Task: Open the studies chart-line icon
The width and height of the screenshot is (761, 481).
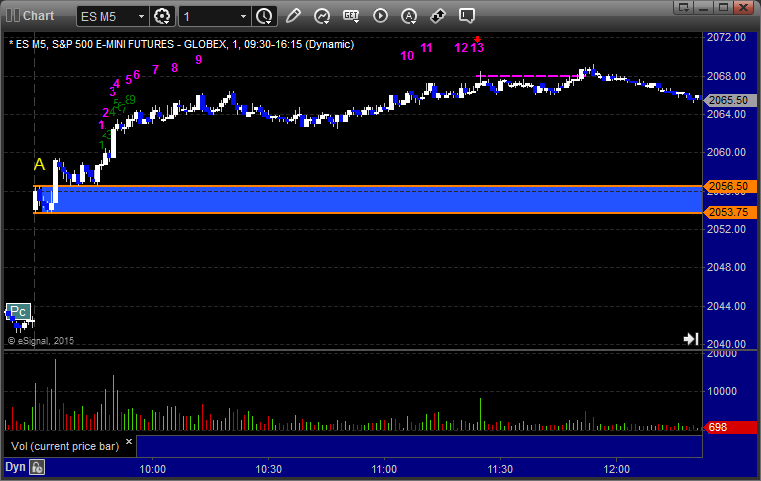Action: pos(322,16)
